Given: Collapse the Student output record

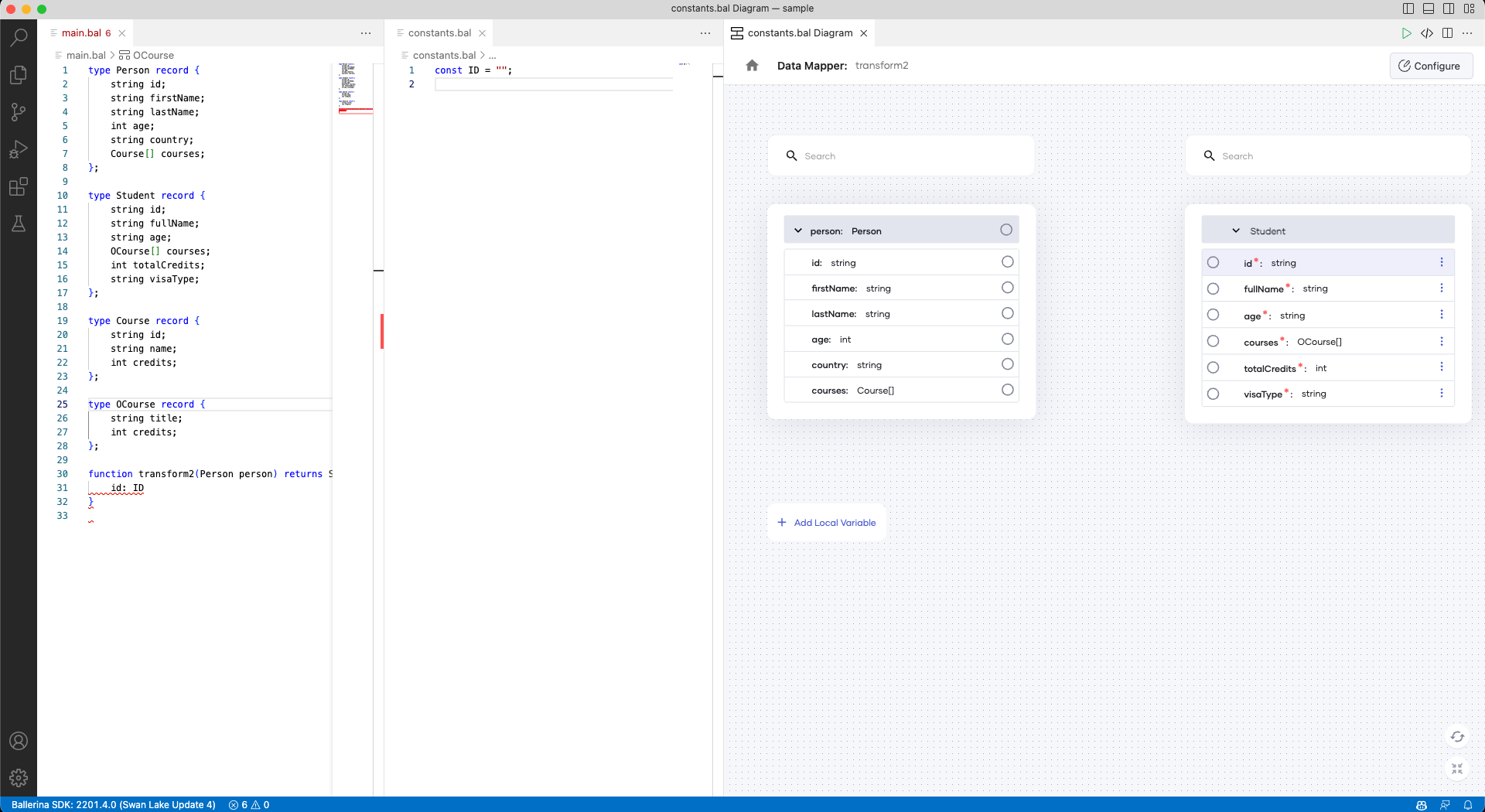Looking at the screenshot, I should [x=1236, y=230].
